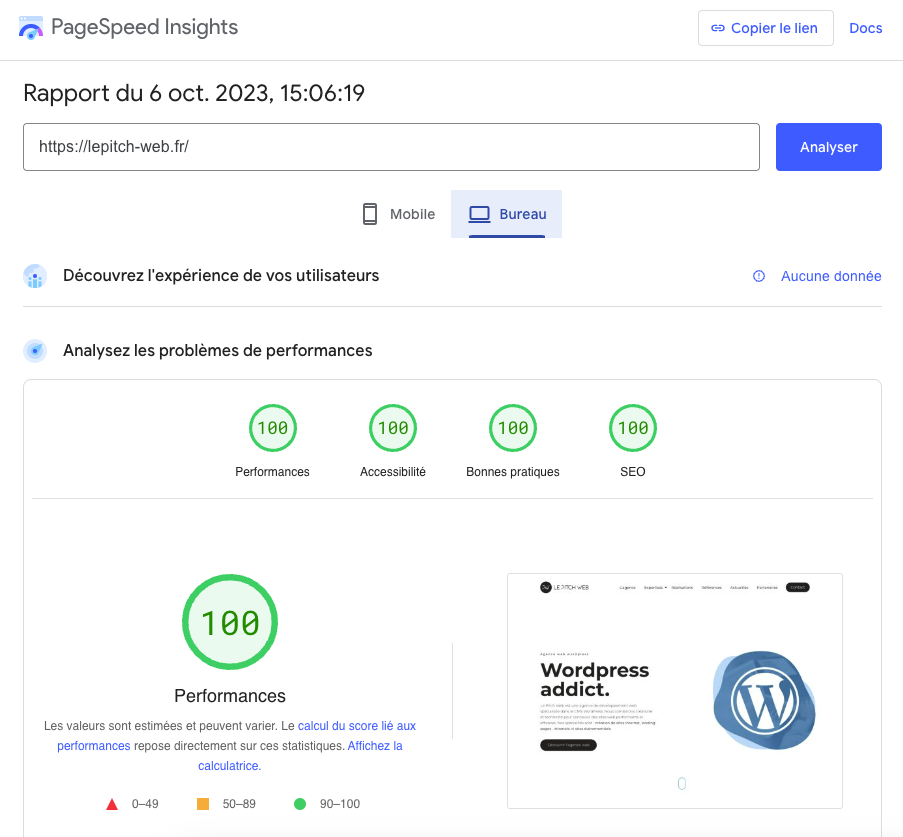Click the PageSpeed Insights title text
This screenshot has height=837, width=903.
145,27
